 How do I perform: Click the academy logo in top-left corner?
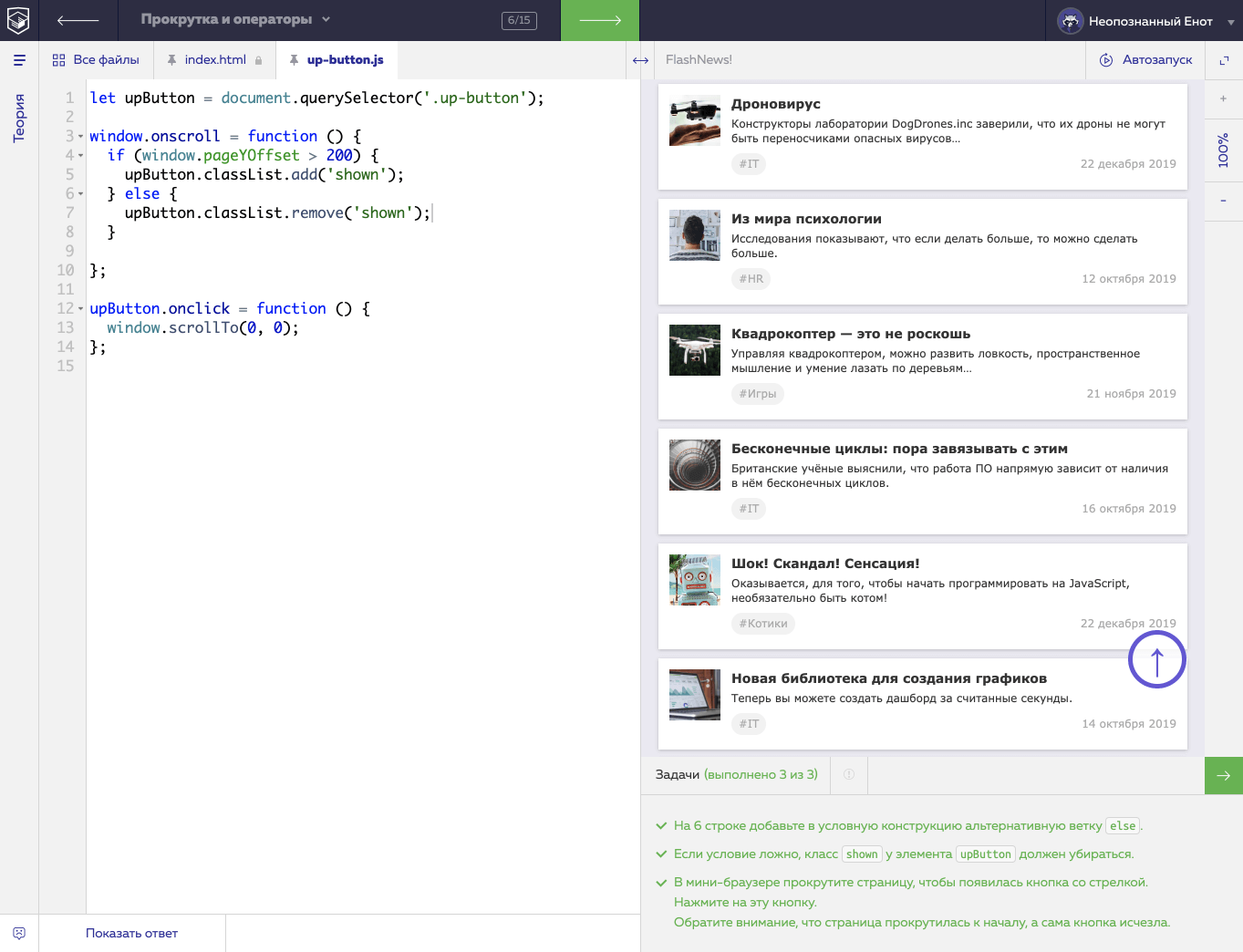coord(18,20)
